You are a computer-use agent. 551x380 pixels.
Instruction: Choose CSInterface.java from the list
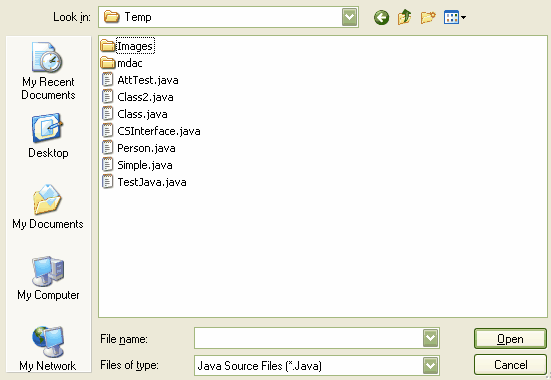click(151, 131)
